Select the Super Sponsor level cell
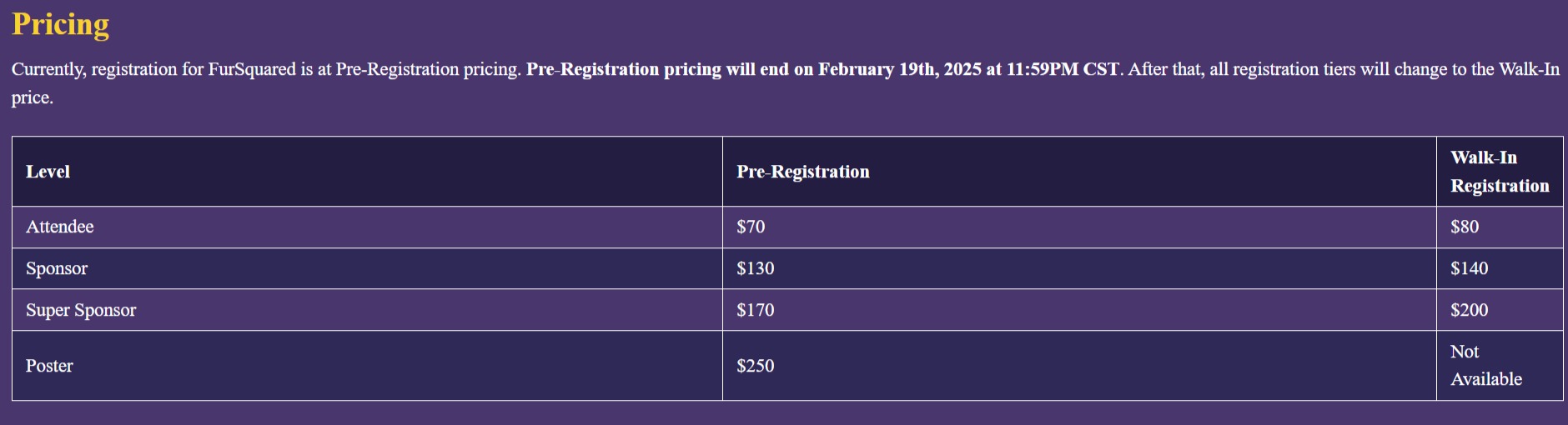 click(81, 310)
